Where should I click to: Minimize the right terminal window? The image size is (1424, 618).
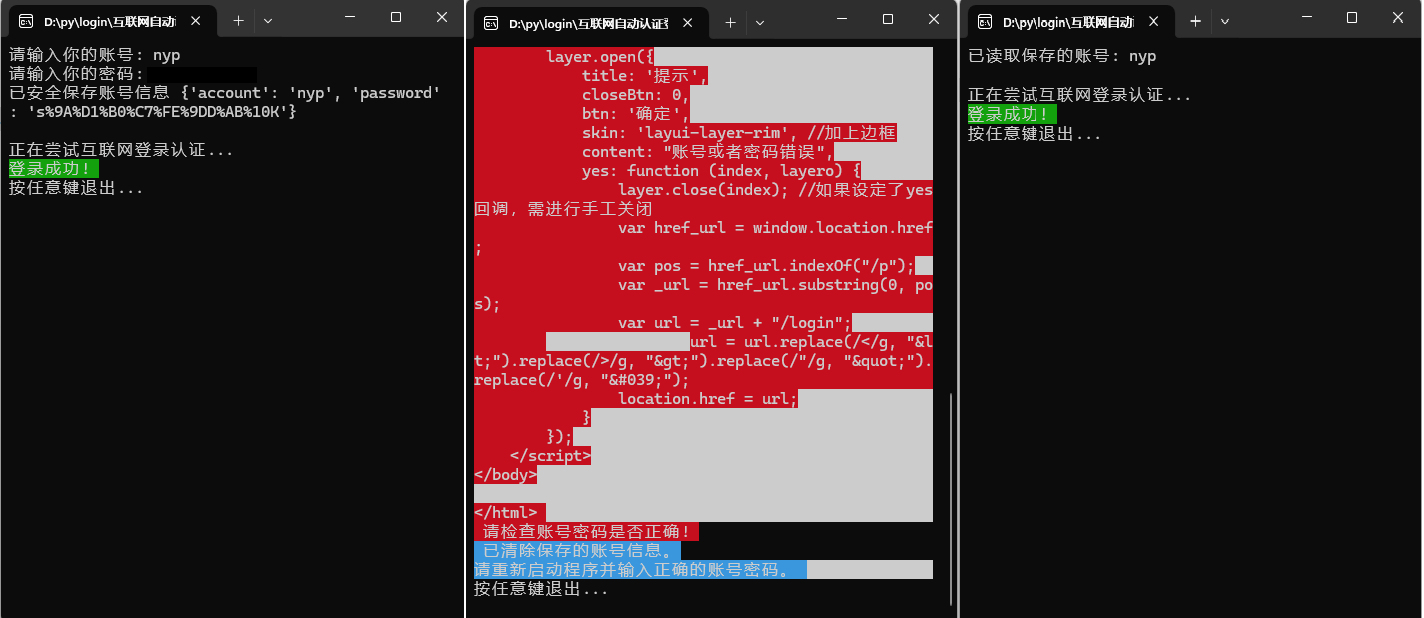[1306, 17]
